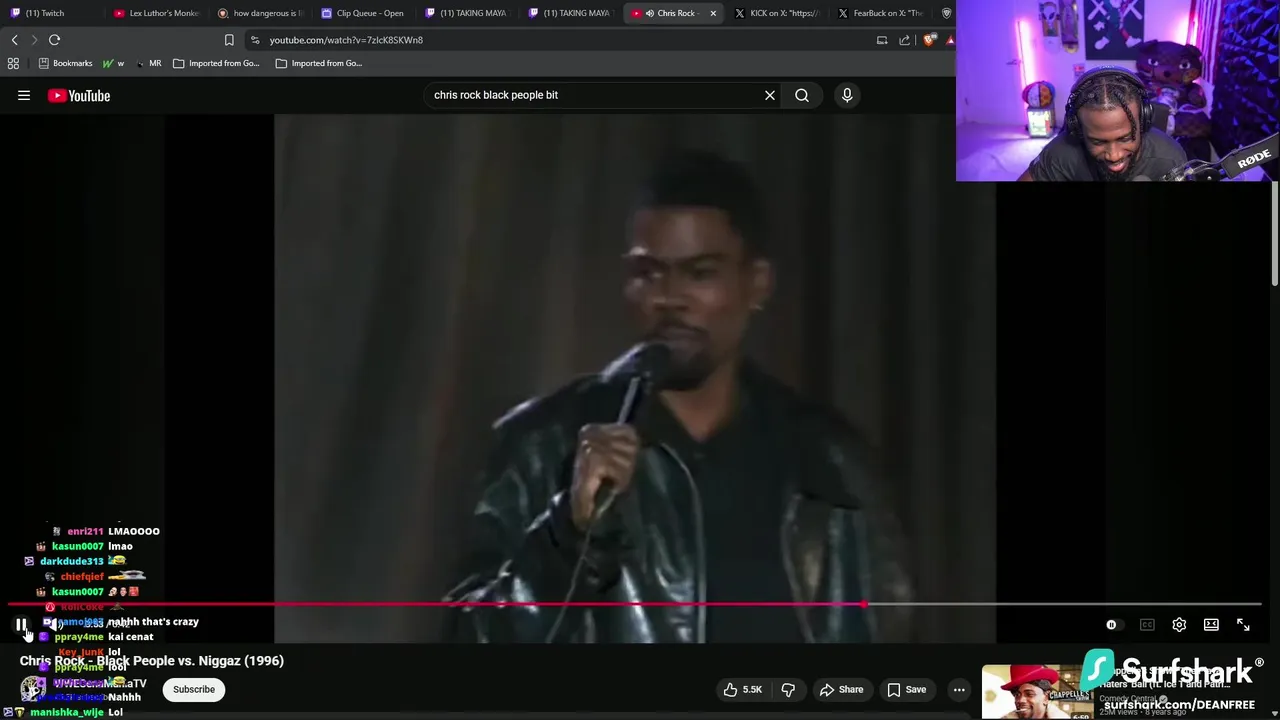Close the active Chris Rock tab
The image size is (1280, 720).
tap(713, 13)
